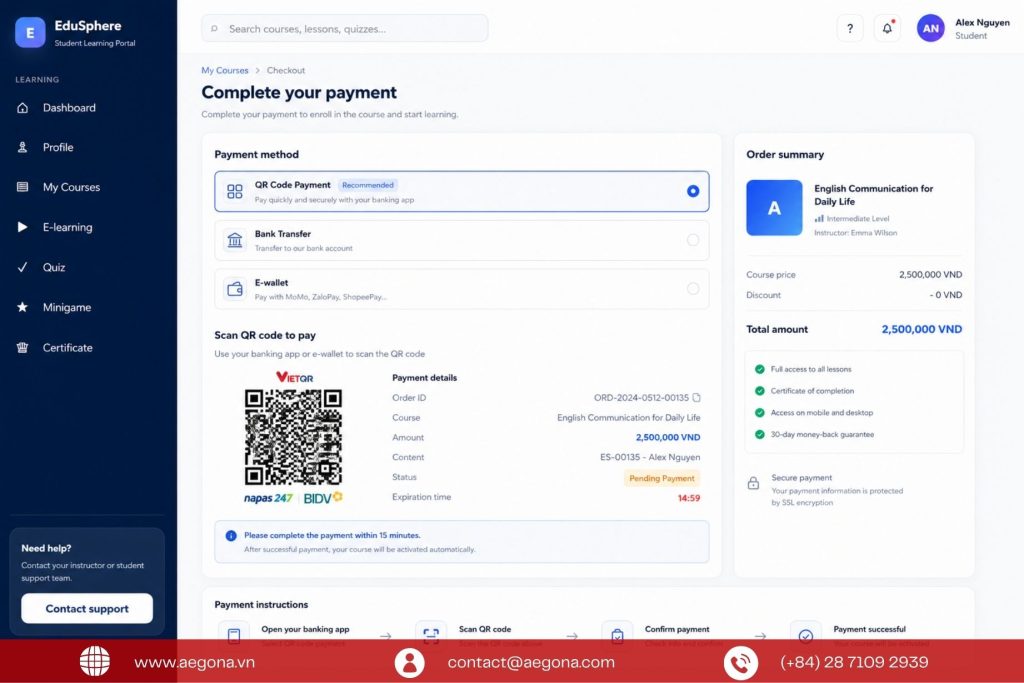1024x683 pixels.
Task: Click www.aegona.vn website link in banner
Action: [195, 662]
